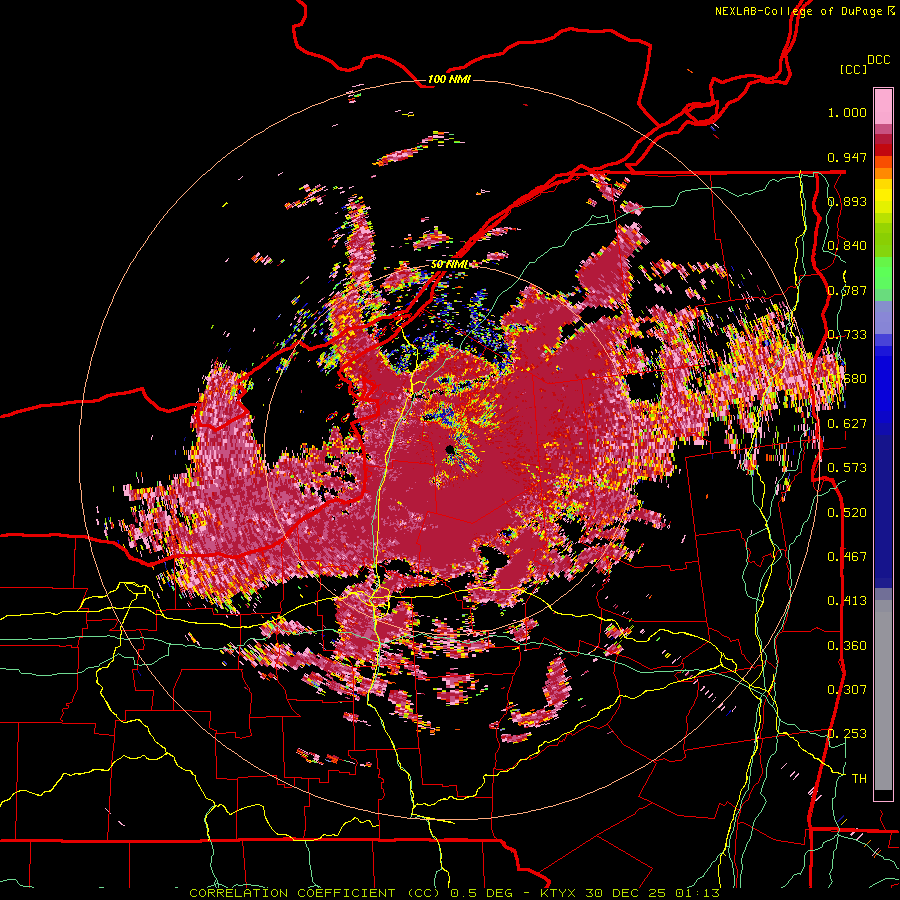Select the 0.893 legend value
This screenshot has height=900, width=900.
pyautogui.click(x=847, y=201)
